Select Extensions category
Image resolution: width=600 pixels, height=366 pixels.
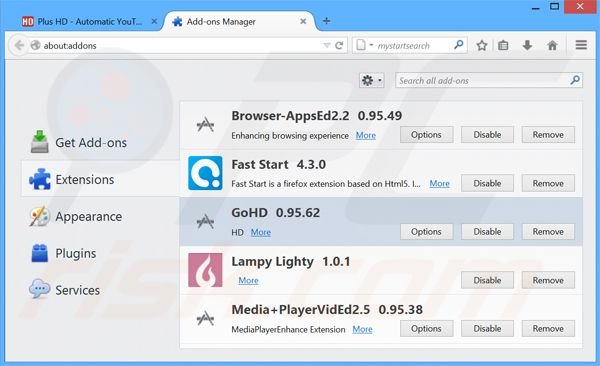click(x=100, y=179)
